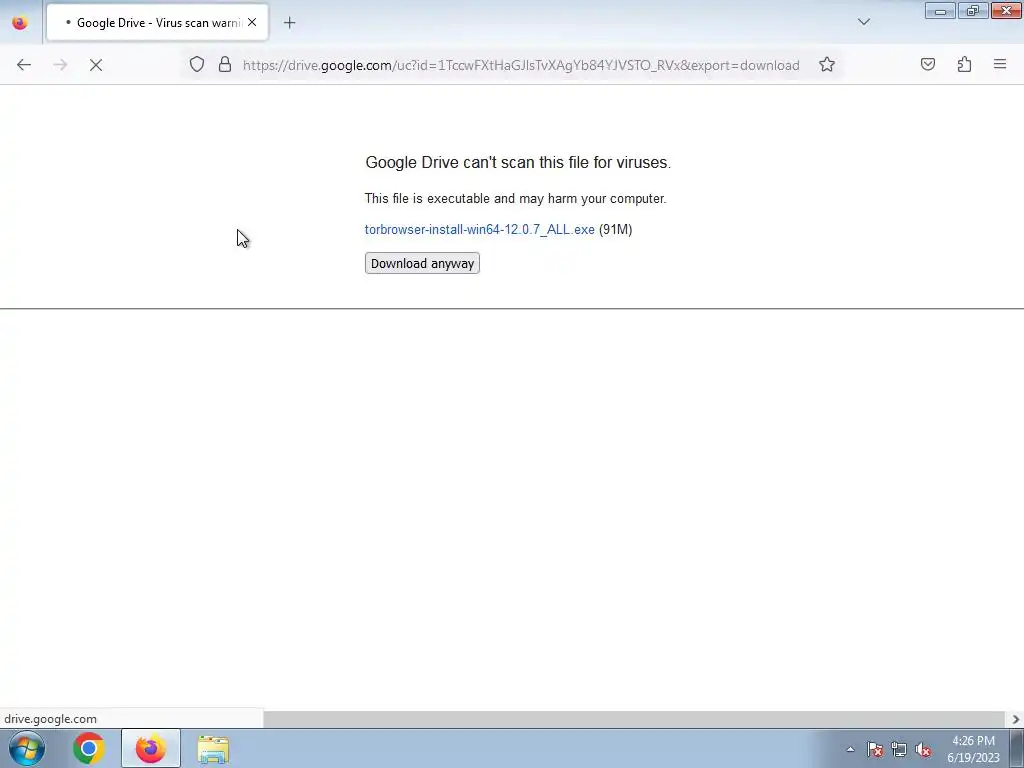Click the Show desktop strip

coord(1017,748)
